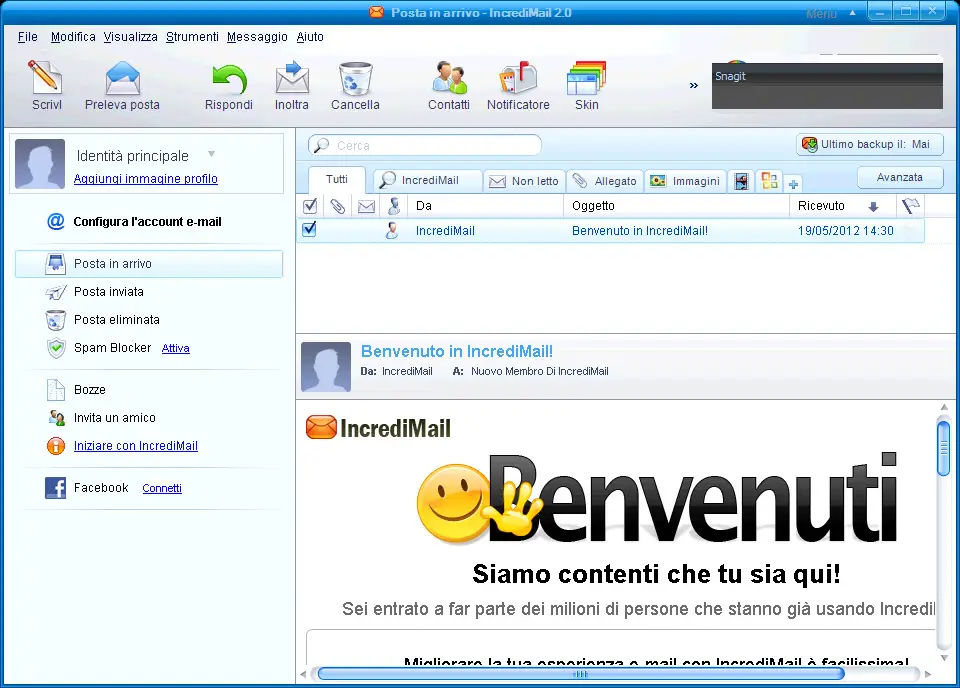
Task: Click the vertical scrollbar thumb in preview
Action: click(943, 448)
